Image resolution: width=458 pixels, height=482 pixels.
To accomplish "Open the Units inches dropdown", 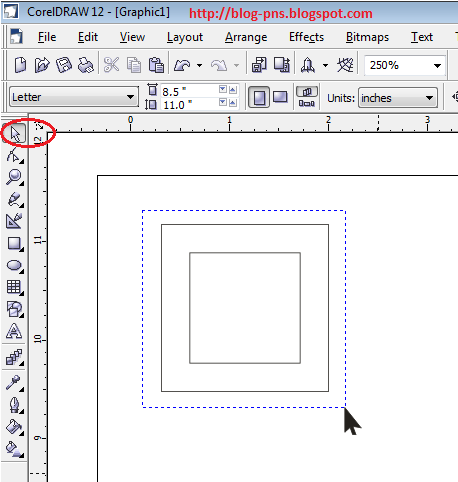I will point(398,98).
